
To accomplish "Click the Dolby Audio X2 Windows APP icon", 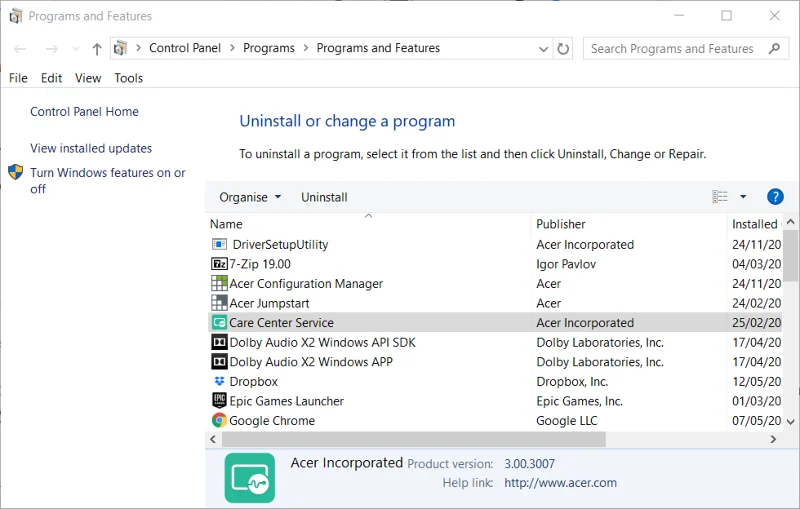I will pos(219,362).
